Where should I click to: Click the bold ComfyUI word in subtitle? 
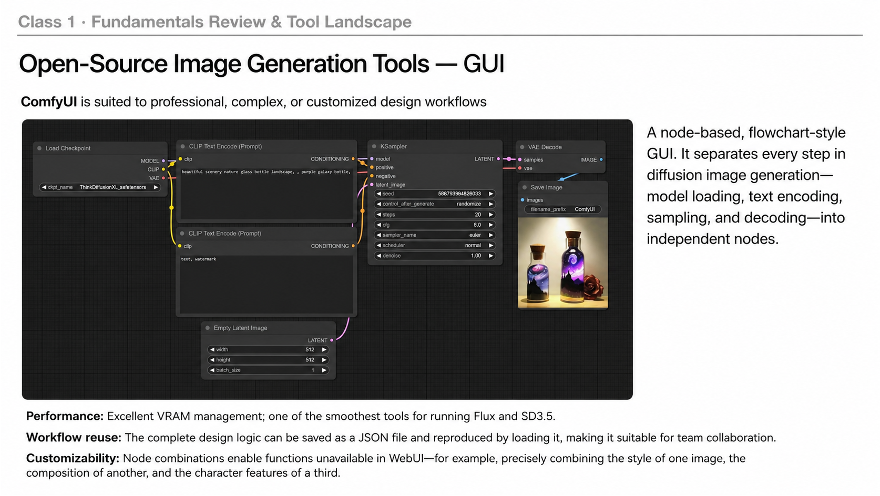tap(49, 102)
